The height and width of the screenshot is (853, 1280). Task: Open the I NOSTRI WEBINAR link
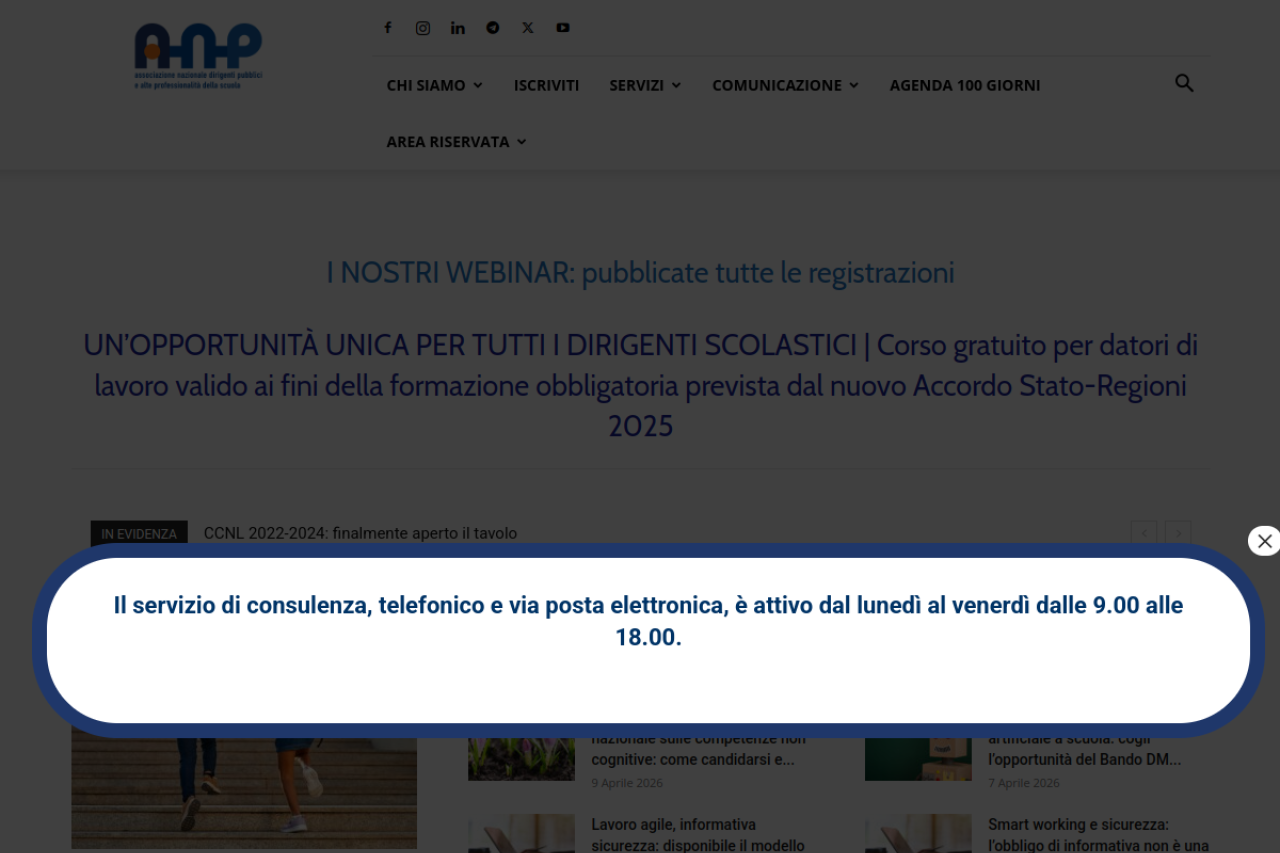point(640,272)
